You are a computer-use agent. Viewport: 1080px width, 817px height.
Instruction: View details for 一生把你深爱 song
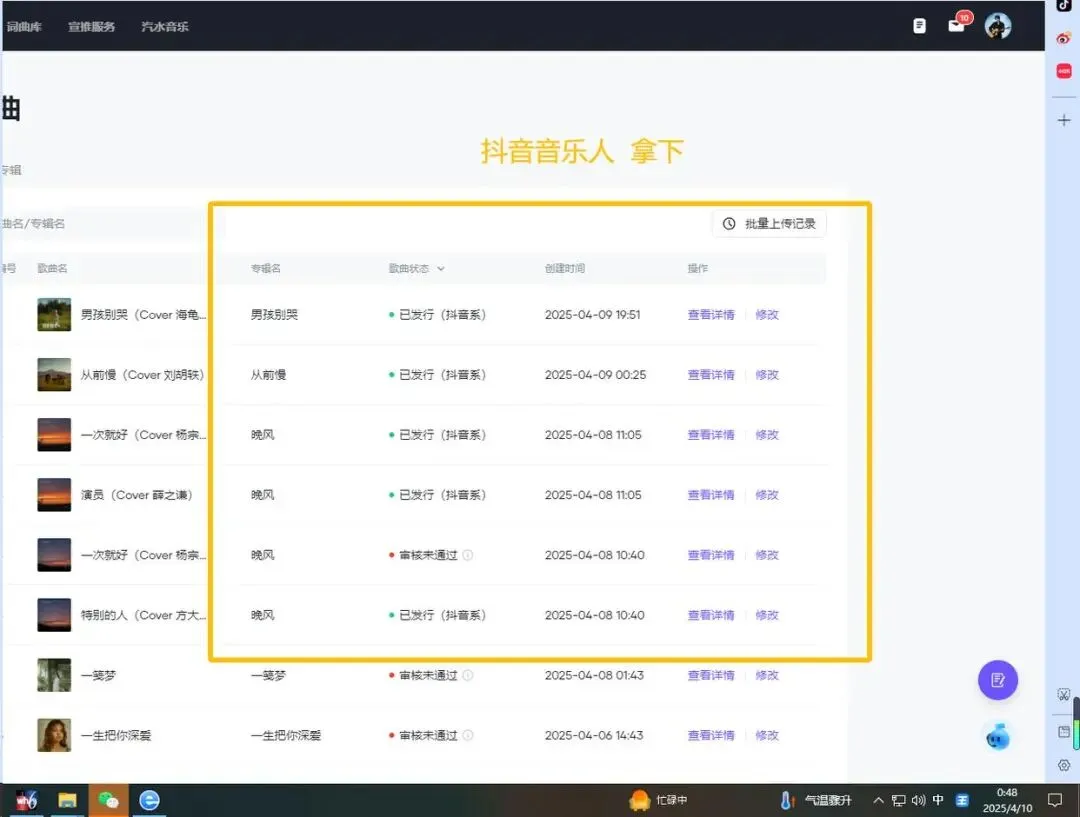pos(711,736)
